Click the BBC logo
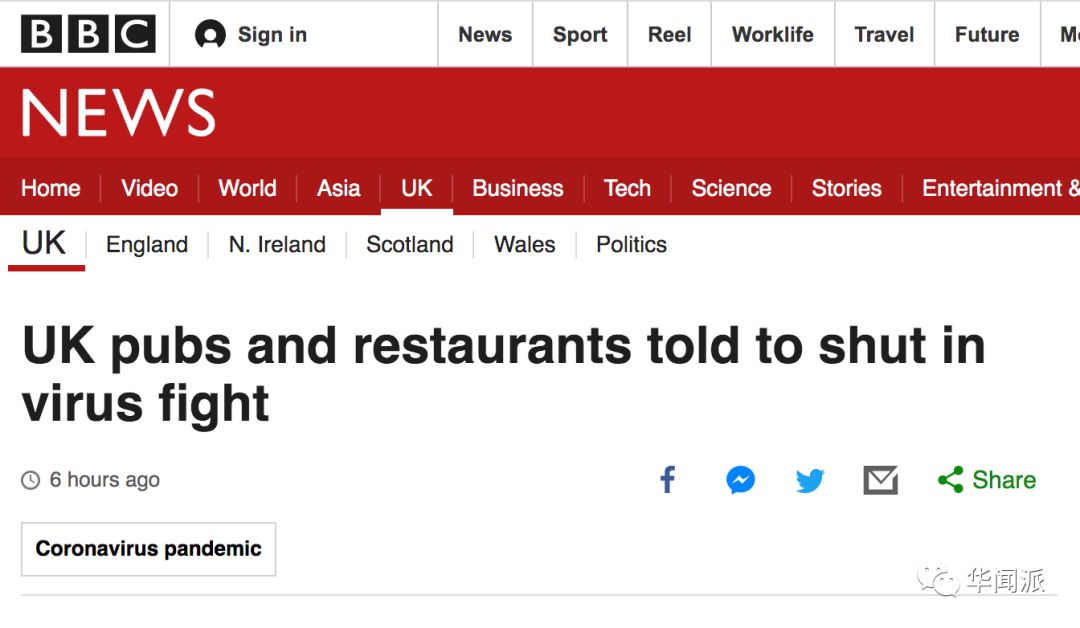 point(88,34)
